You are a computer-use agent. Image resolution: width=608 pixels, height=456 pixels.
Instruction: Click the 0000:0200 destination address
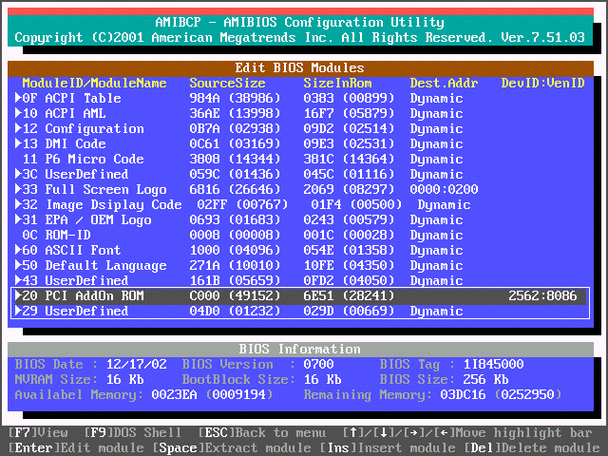(x=444, y=189)
